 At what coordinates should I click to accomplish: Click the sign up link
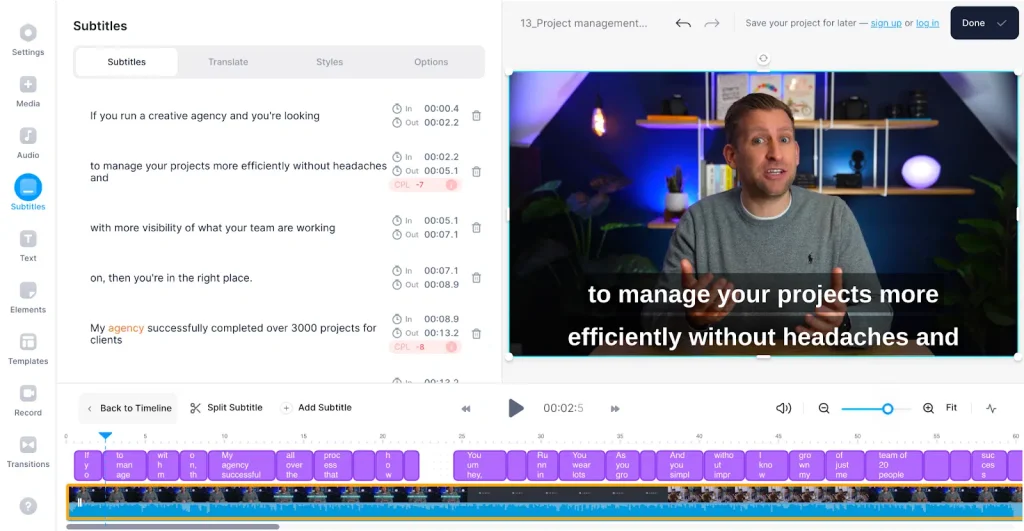(885, 23)
